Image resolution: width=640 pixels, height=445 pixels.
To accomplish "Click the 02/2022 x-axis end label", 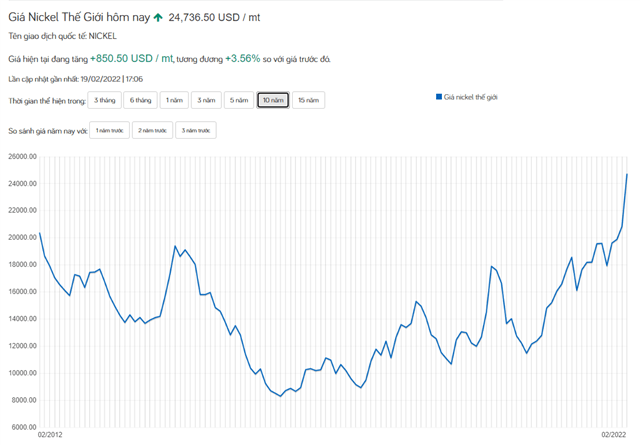I will point(614,435).
